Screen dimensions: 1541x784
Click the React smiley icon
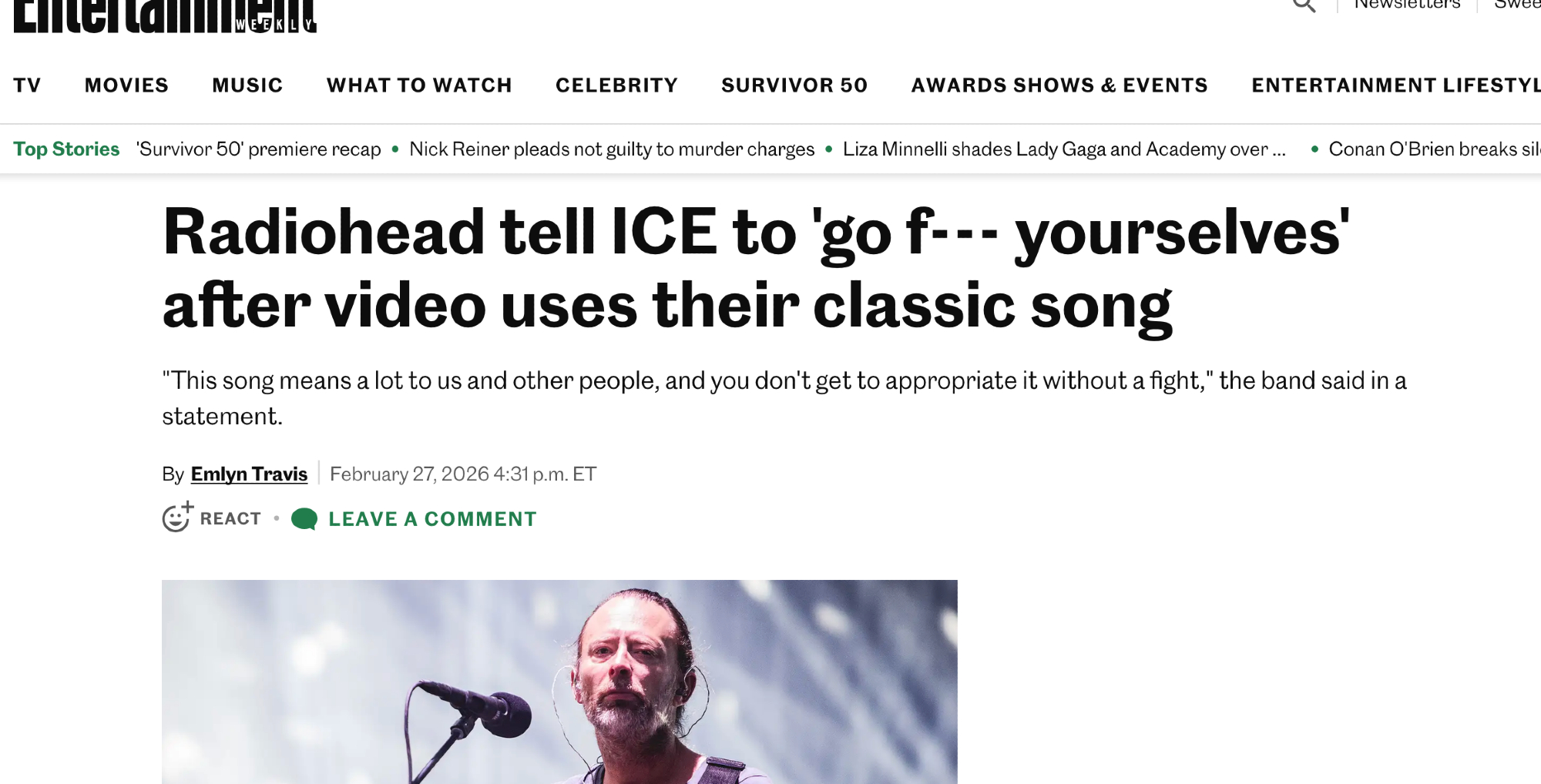[176, 518]
